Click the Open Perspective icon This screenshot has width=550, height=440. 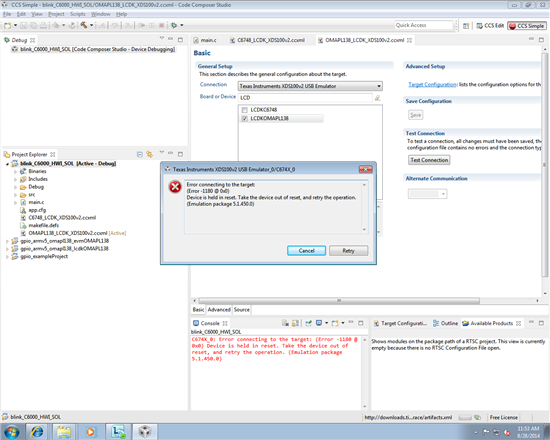coord(466,26)
